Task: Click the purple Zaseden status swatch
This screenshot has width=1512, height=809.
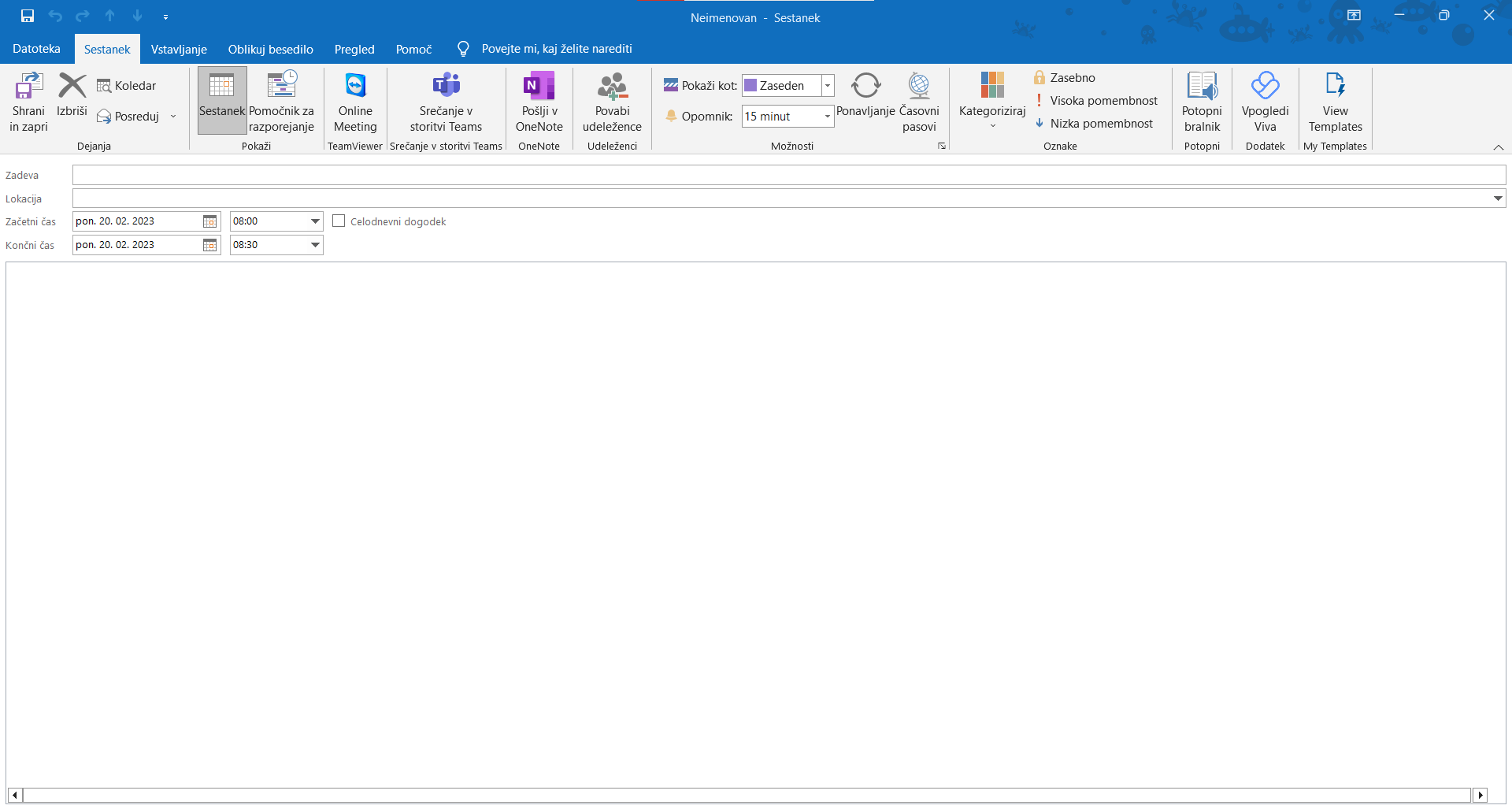Action: click(751, 85)
